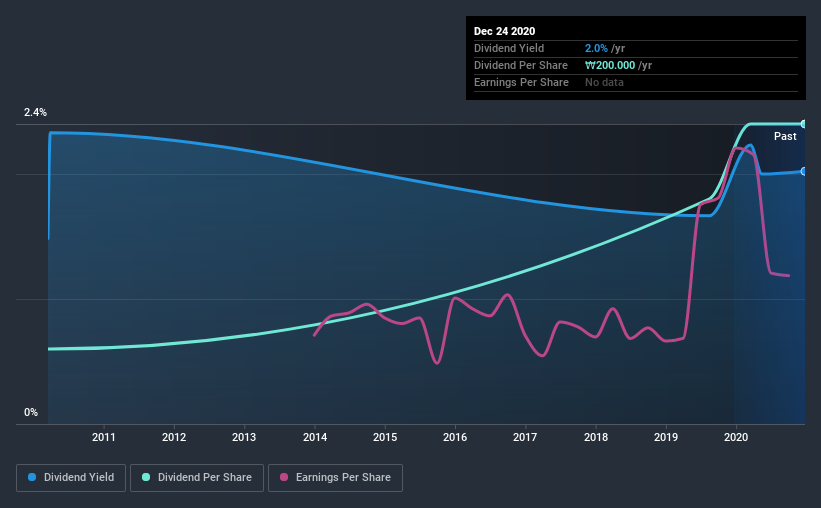The height and width of the screenshot is (508, 821).
Task: Select the 2019 x-axis label
Action: coord(666,437)
